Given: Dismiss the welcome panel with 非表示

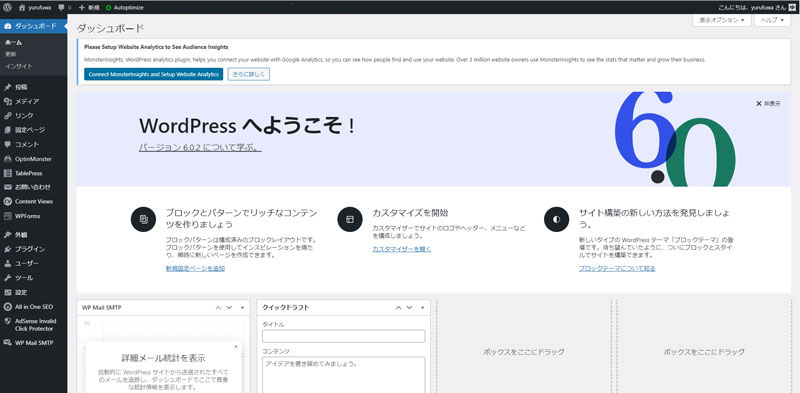Looking at the screenshot, I should (x=768, y=104).
